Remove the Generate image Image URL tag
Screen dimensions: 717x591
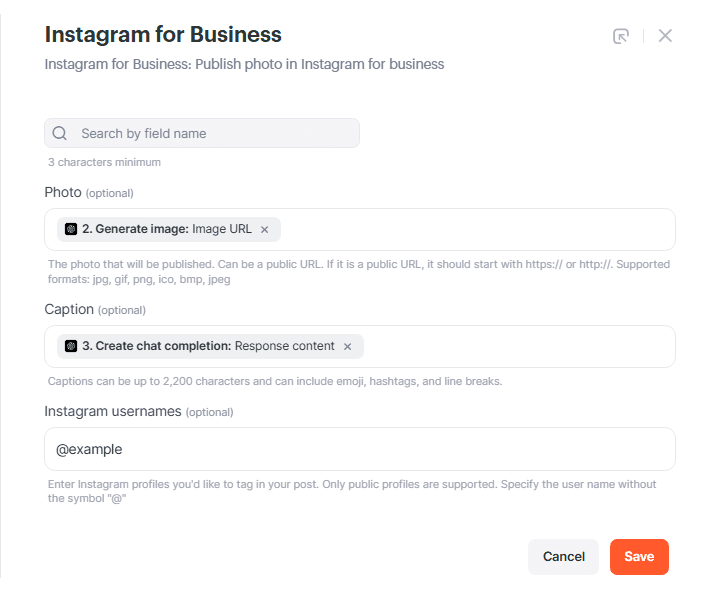(x=264, y=230)
